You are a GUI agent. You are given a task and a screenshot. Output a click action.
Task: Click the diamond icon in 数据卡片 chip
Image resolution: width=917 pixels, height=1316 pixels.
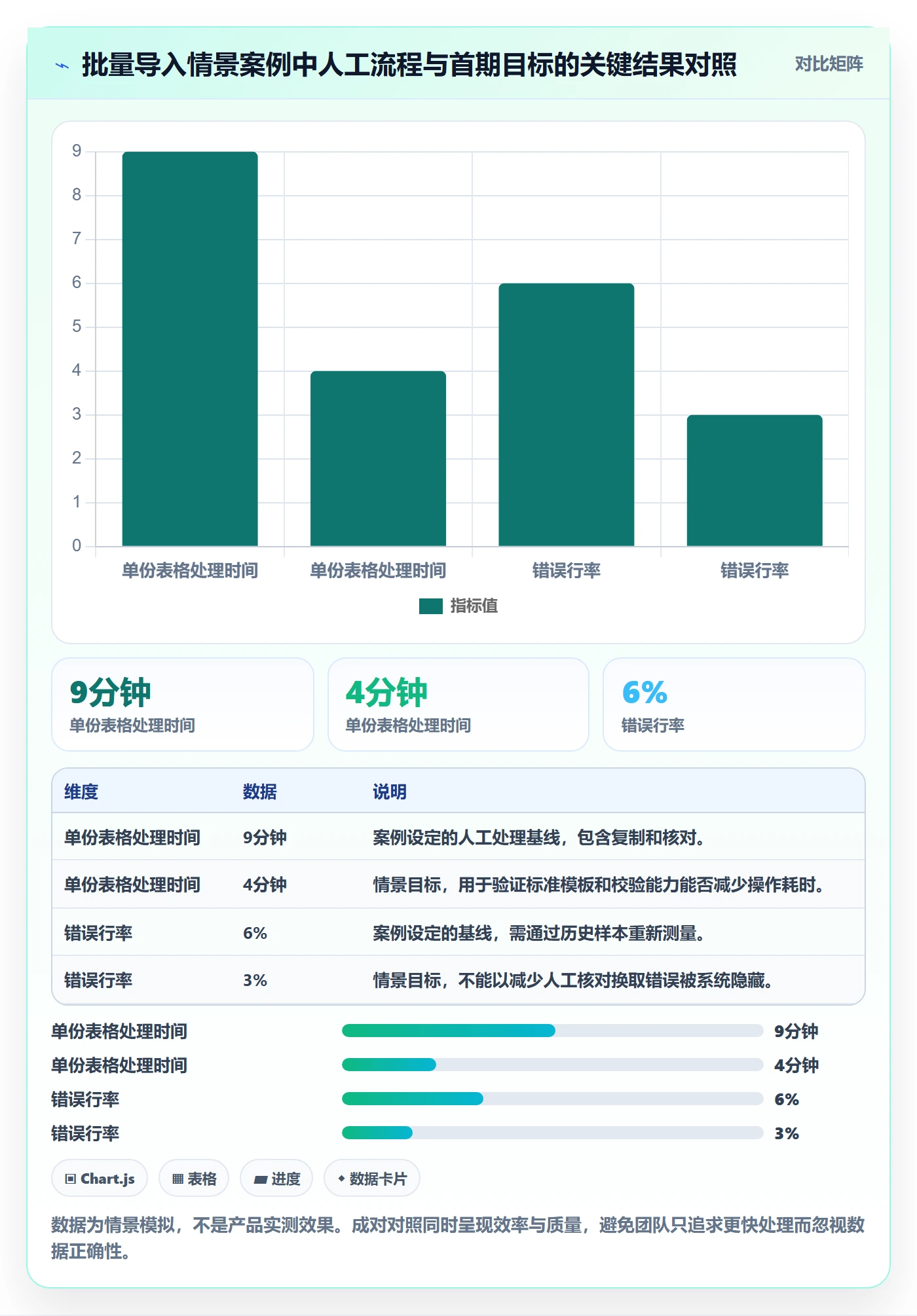pyautogui.click(x=341, y=1179)
